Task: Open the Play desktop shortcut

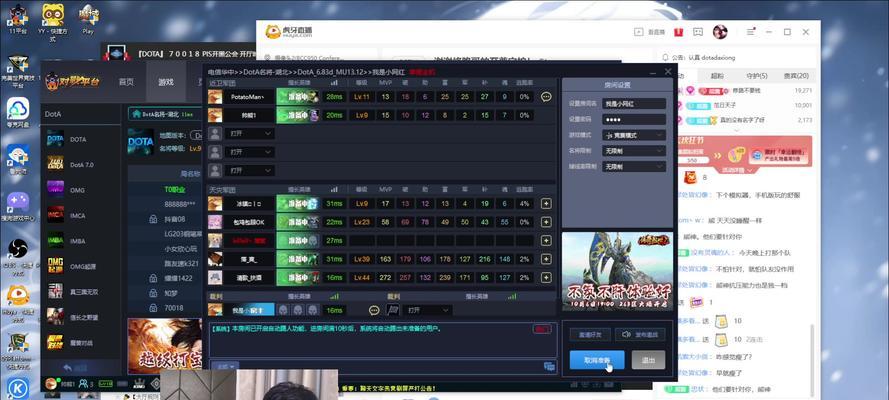Action: 88,19
